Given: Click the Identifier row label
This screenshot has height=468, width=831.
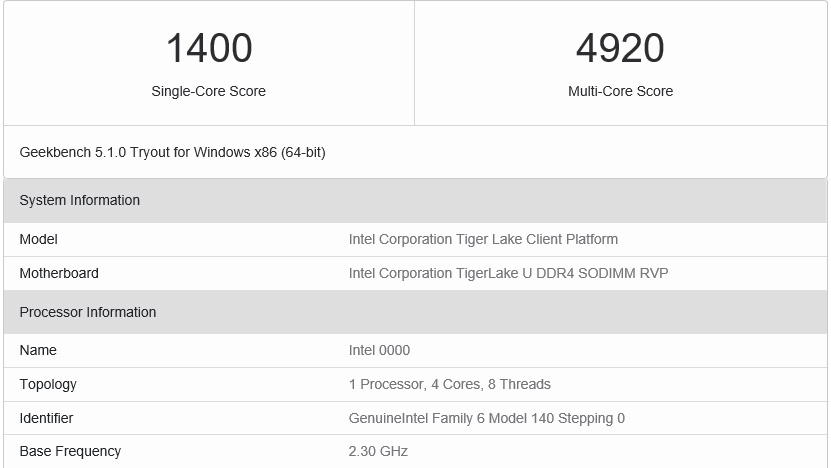Looking at the screenshot, I should pyautogui.click(x=46, y=418).
